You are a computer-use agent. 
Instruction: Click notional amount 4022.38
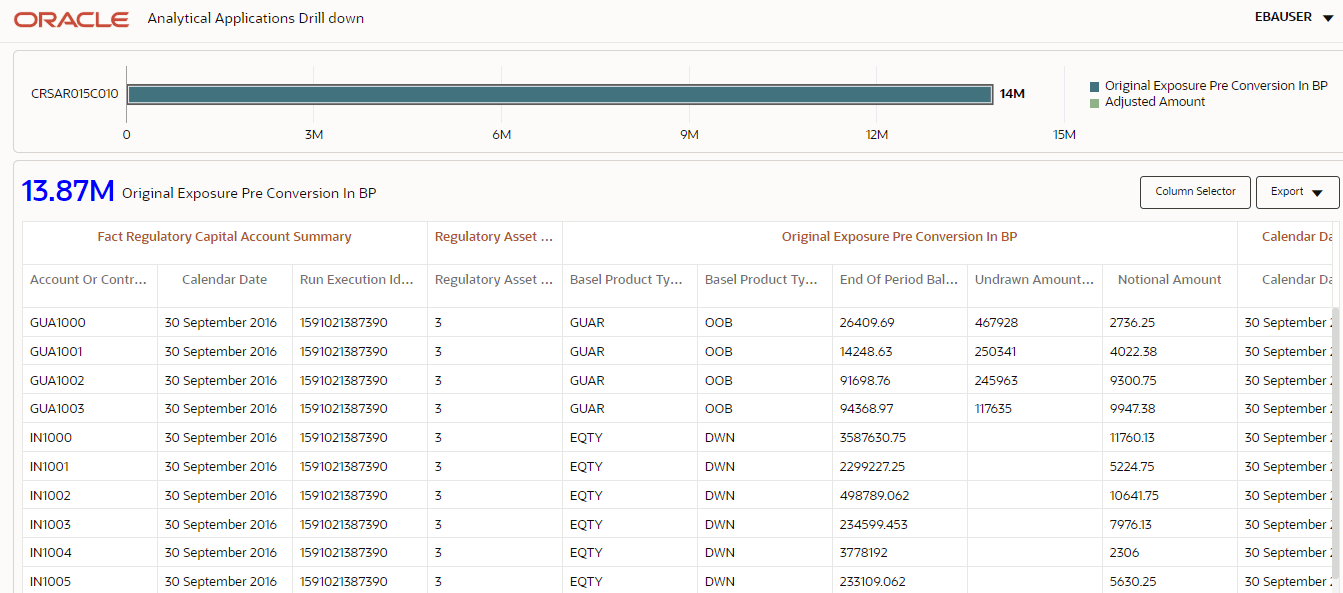click(x=1133, y=352)
